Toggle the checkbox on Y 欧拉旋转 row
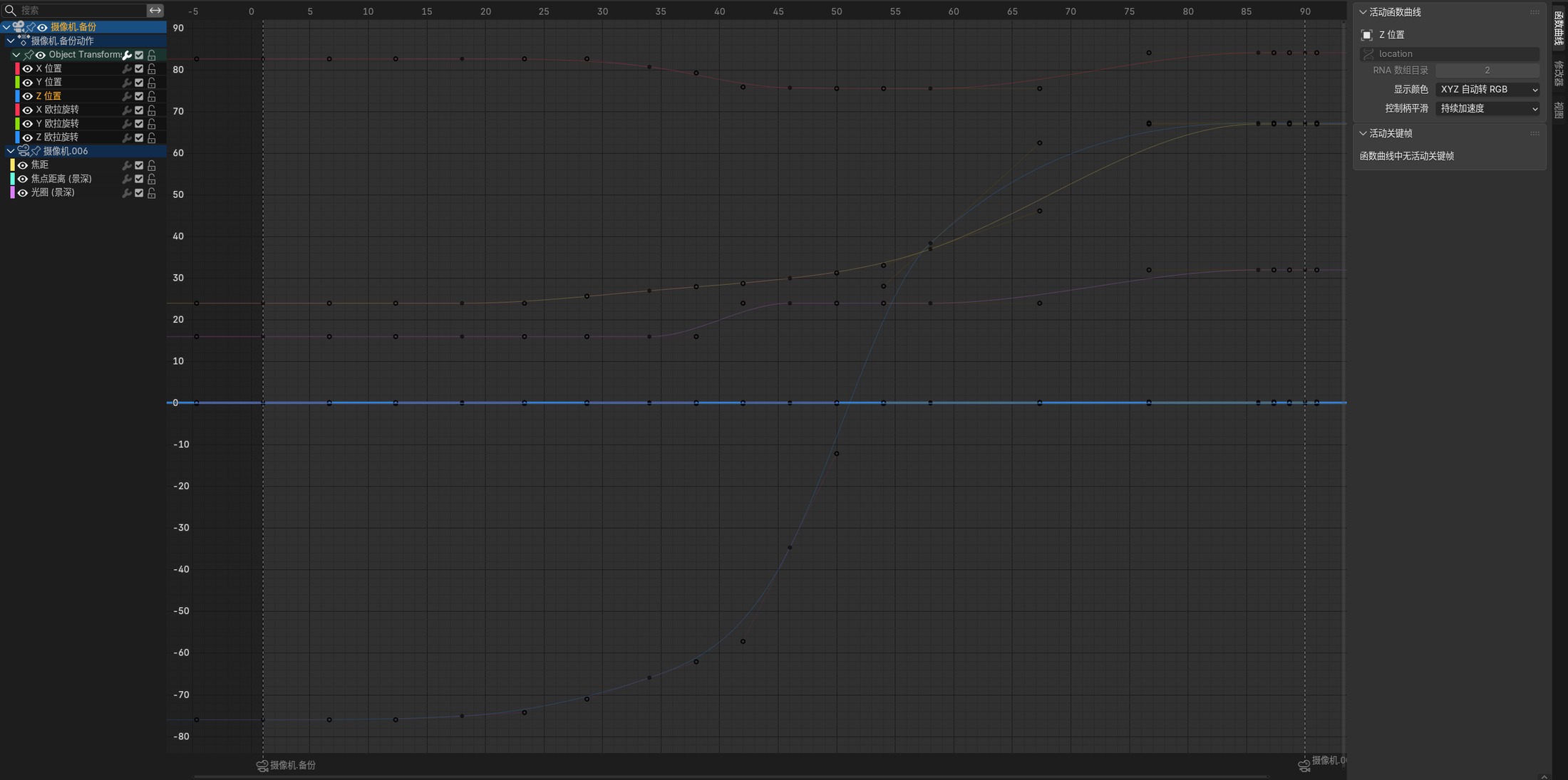The width and height of the screenshot is (1568, 780). (x=139, y=124)
